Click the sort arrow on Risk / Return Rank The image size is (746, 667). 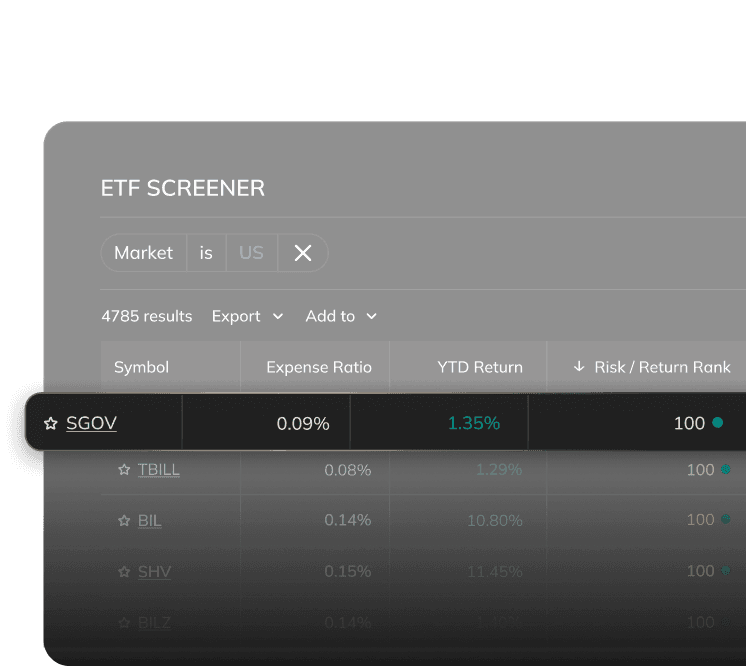coord(579,366)
